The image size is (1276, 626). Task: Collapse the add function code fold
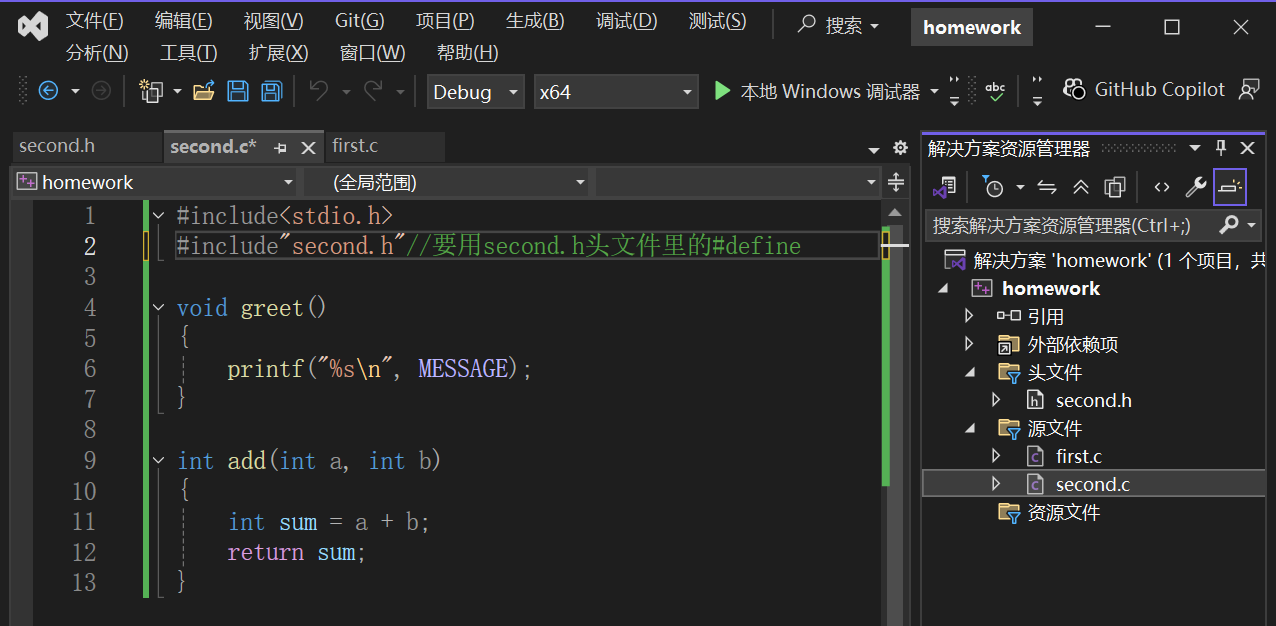158,460
